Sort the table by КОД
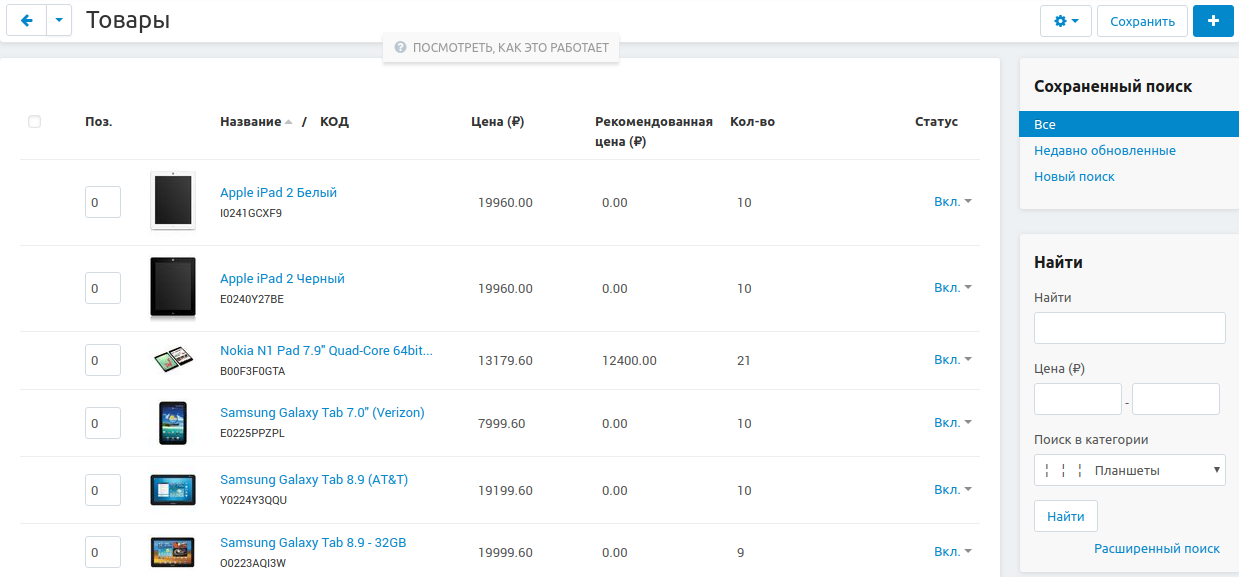 click(334, 122)
